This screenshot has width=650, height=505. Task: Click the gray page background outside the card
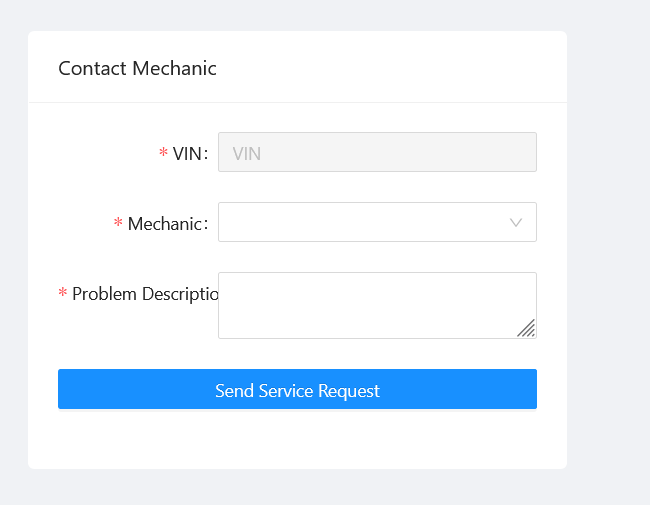coord(608,250)
